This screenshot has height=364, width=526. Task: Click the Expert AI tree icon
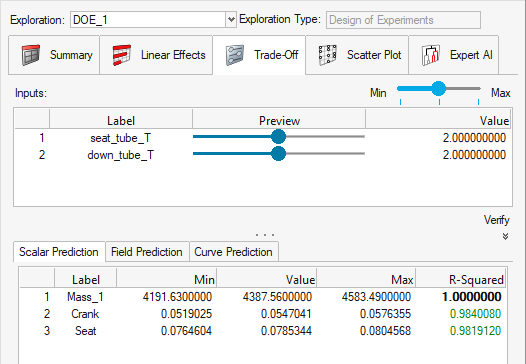click(x=430, y=55)
